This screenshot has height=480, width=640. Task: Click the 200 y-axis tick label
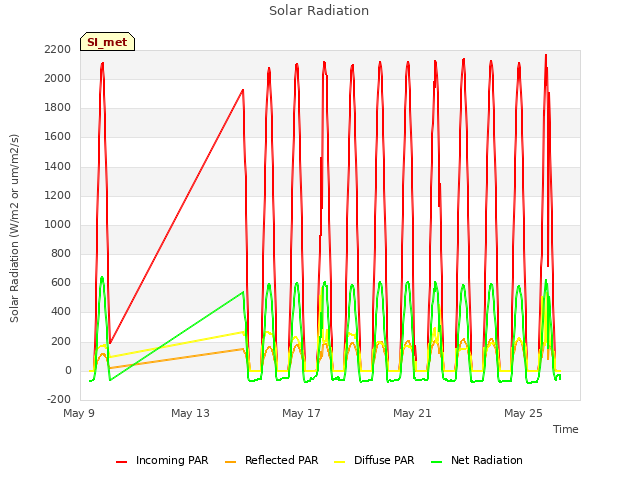coord(61,341)
